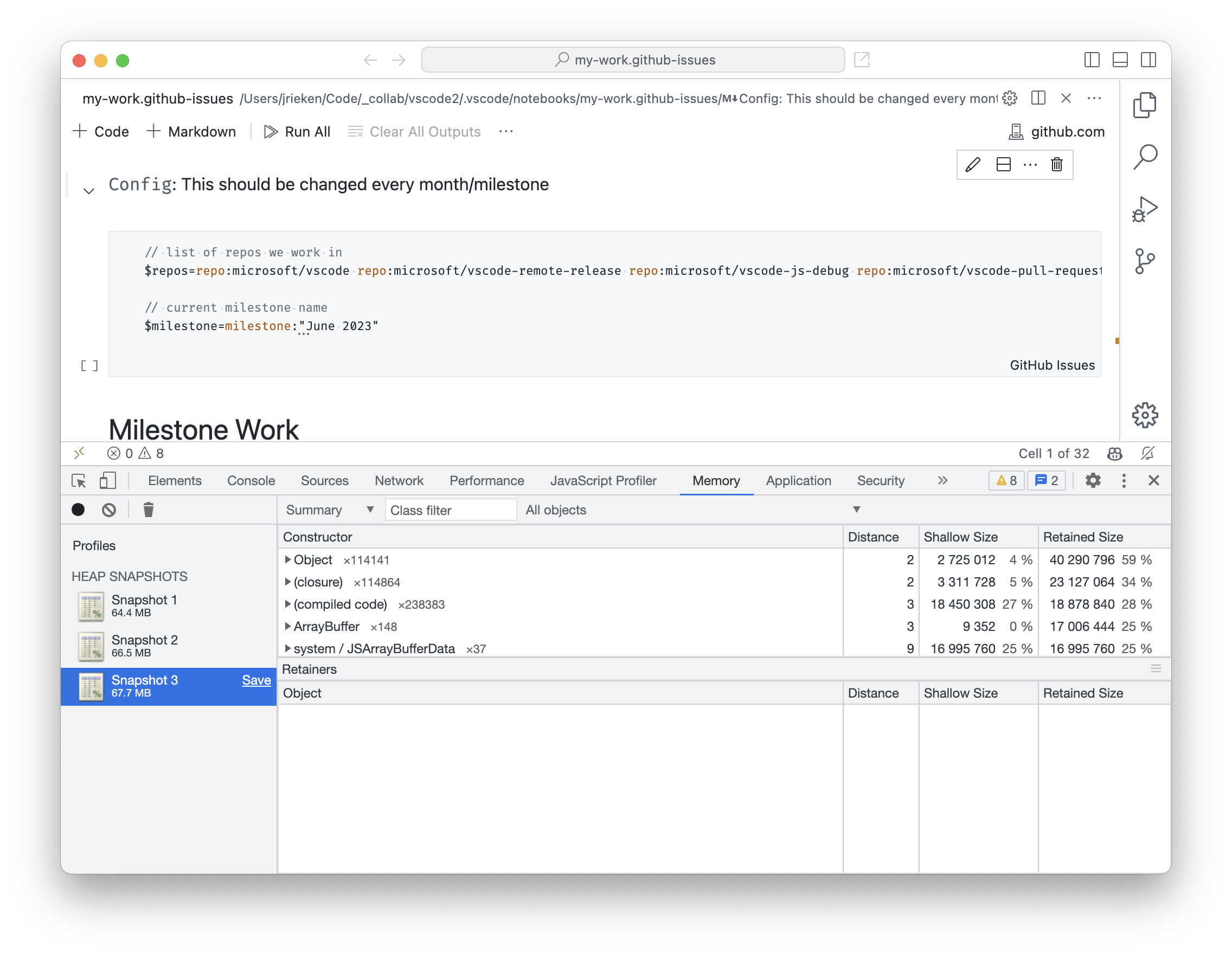Switch to the Console tab
1232x954 pixels.
pos(251,480)
